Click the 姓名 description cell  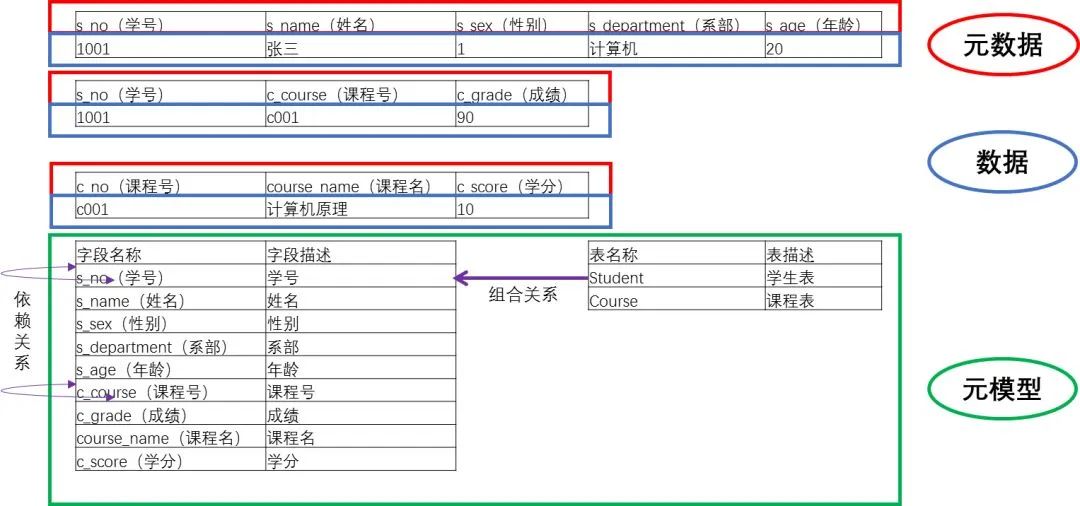pos(360,299)
